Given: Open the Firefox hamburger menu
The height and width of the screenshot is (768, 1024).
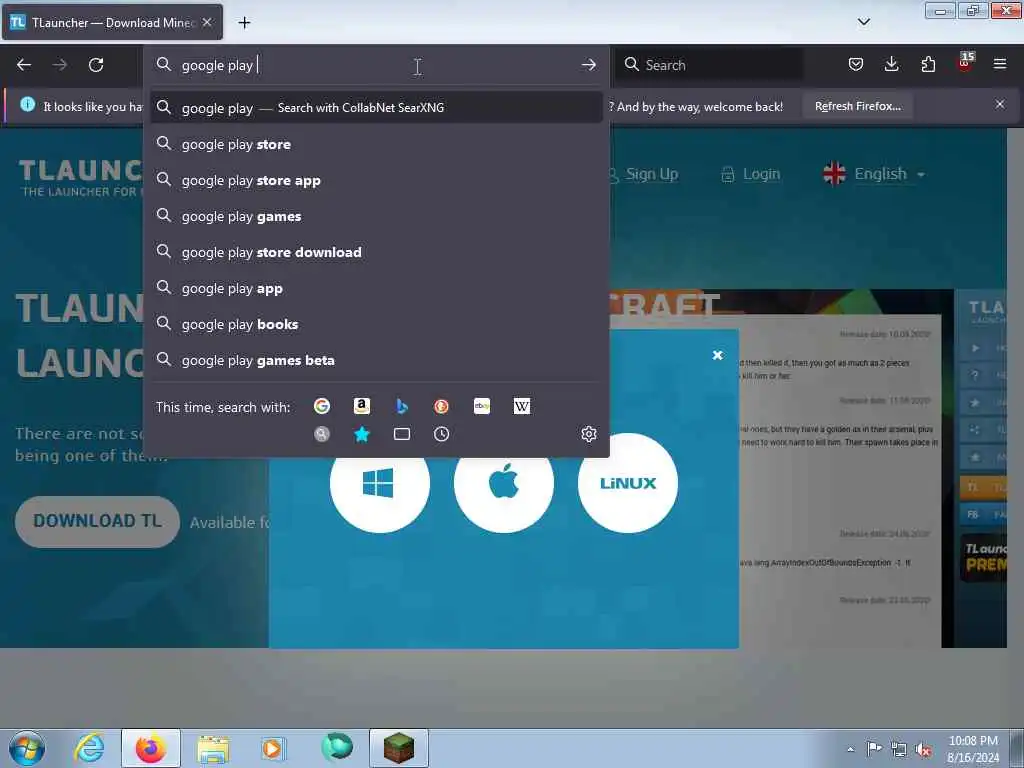Looking at the screenshot, I should click(x=1000, y=64).
